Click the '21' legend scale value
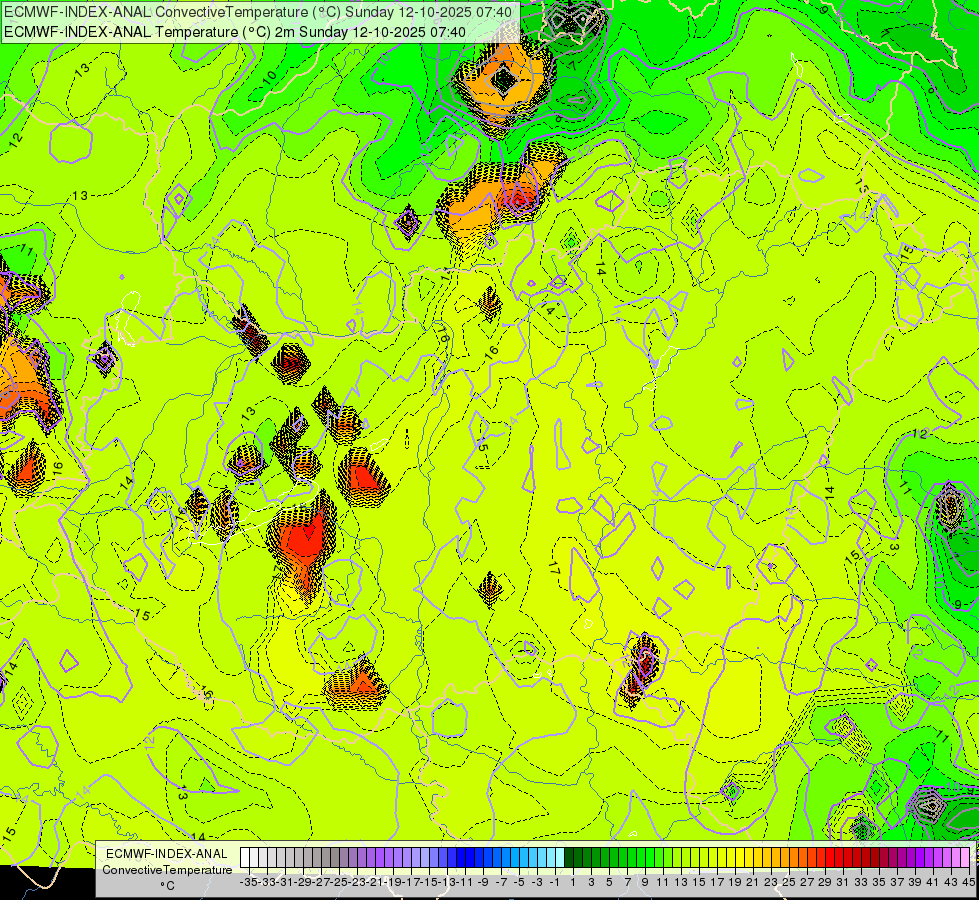The height and width of the screenshot is (900, 979). pos(753,882)
